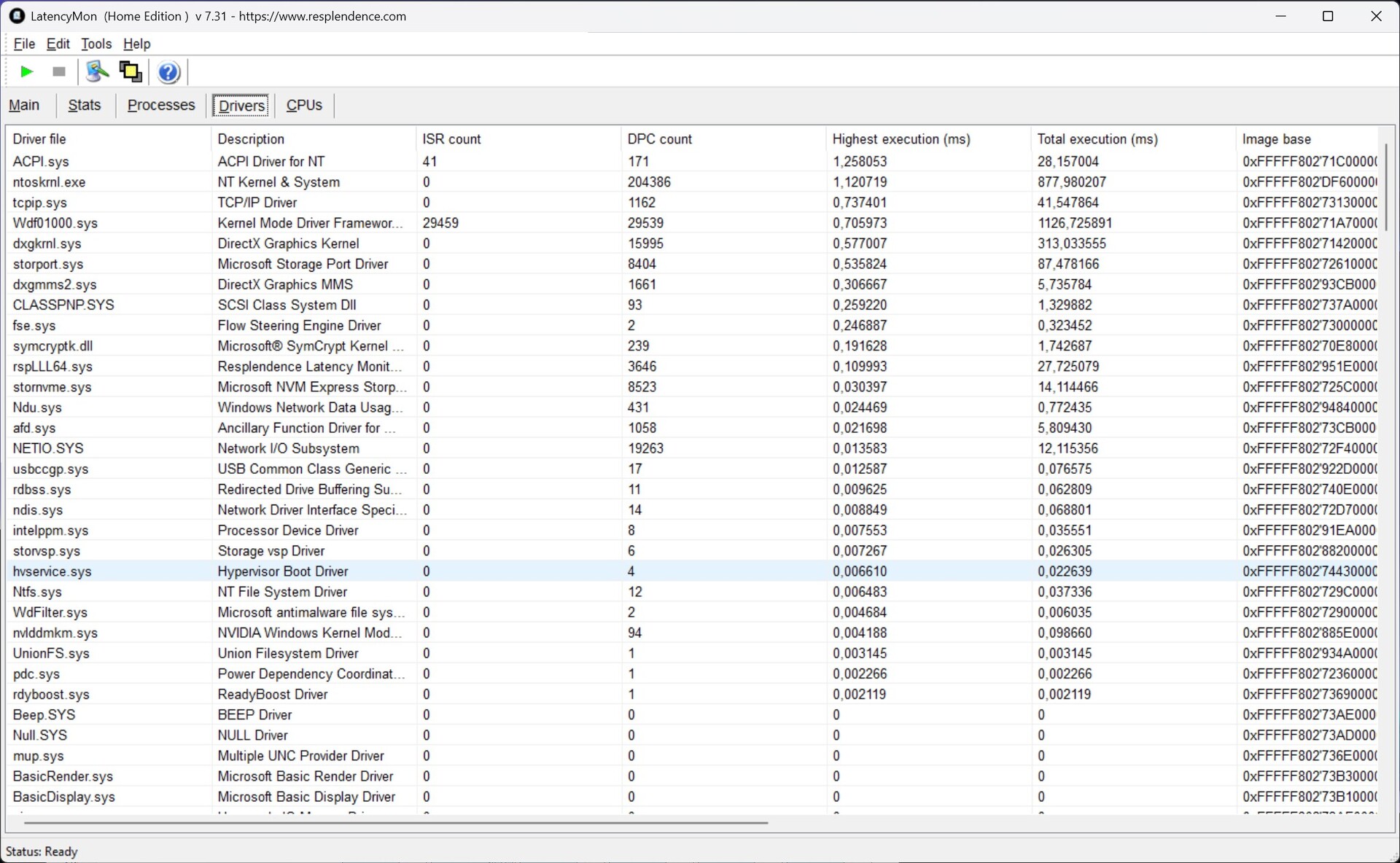Switch to the Main tab
1400x863 pixels.
coord(24,105)
